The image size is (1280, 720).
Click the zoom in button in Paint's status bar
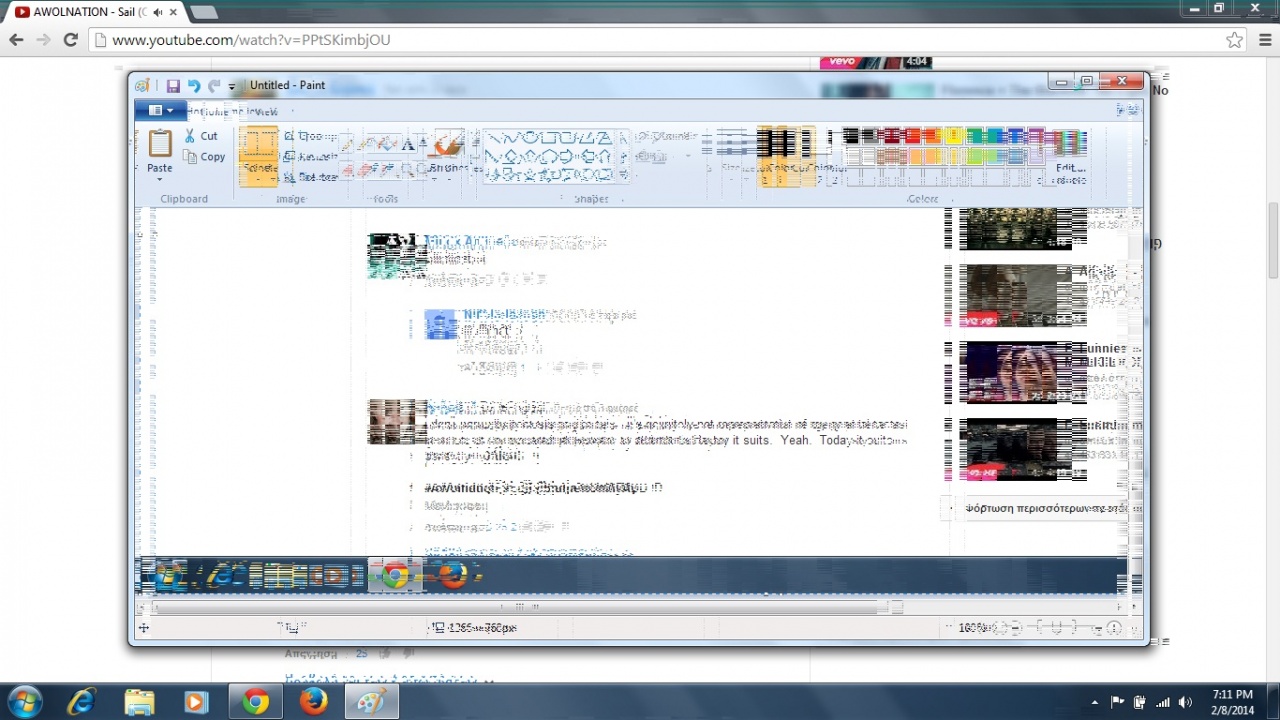(1114, 628)
